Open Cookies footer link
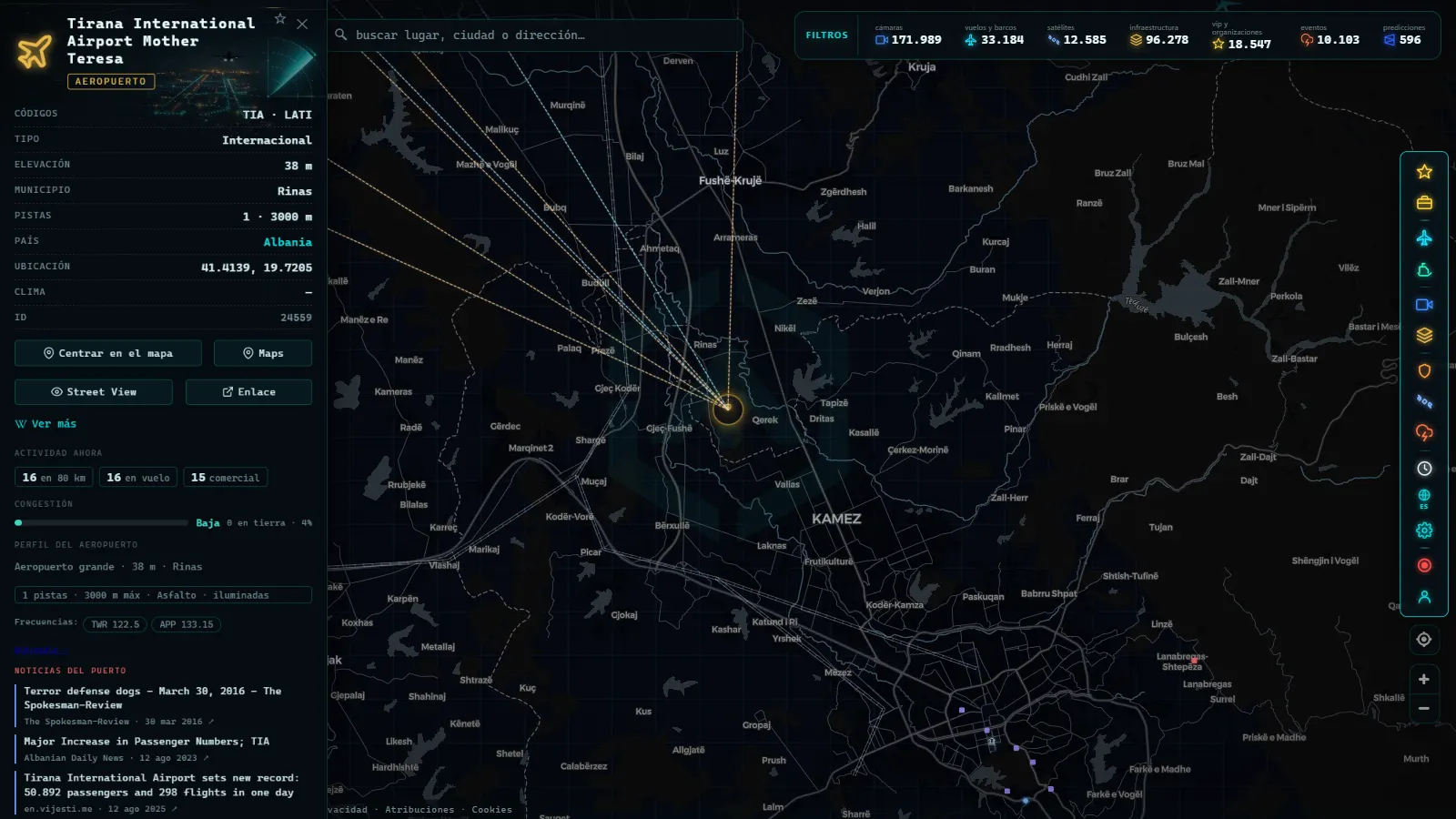 [x=491, y=810]
